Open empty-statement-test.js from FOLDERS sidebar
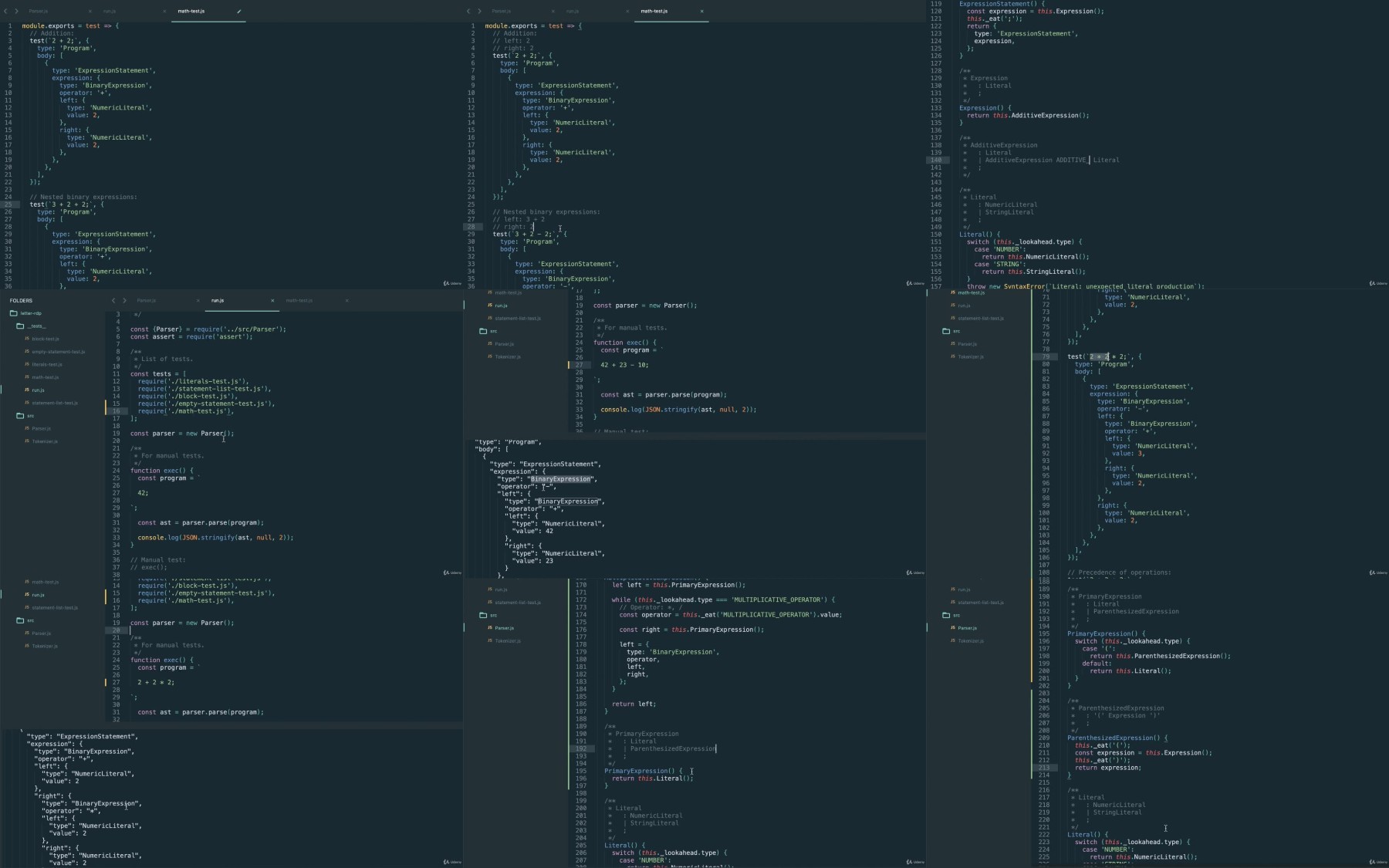This screenshot has width=1389, height=868. pos(59,352)
